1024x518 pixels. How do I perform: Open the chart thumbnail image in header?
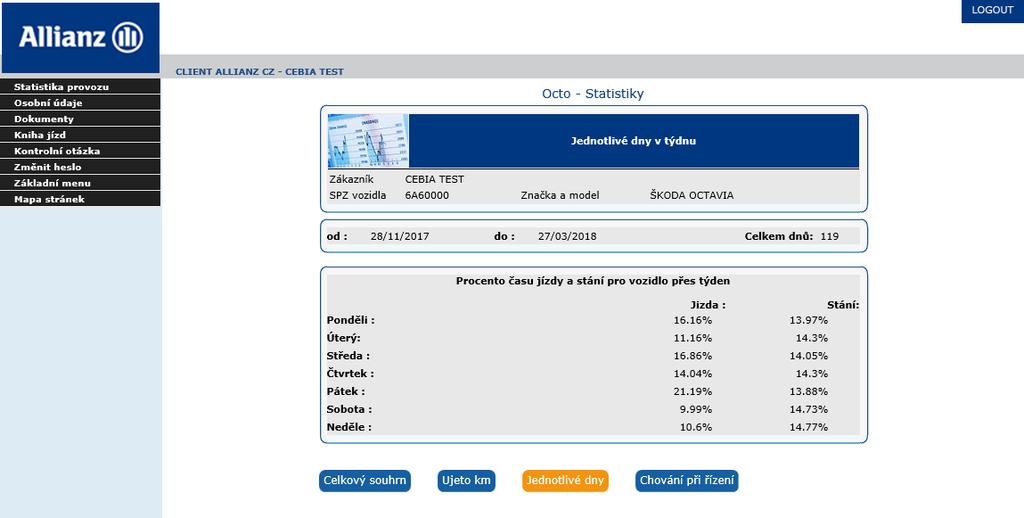(368, 141)
